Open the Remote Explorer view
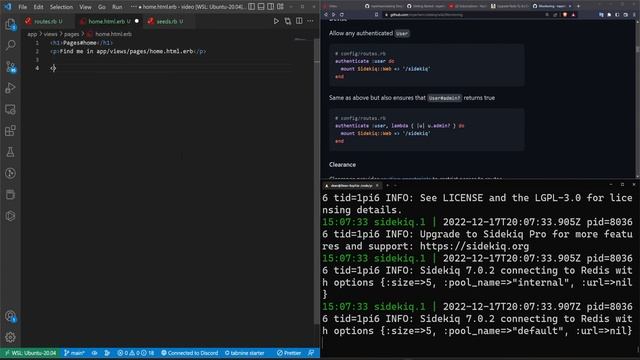640x360 pixels. tap(11, 109)
